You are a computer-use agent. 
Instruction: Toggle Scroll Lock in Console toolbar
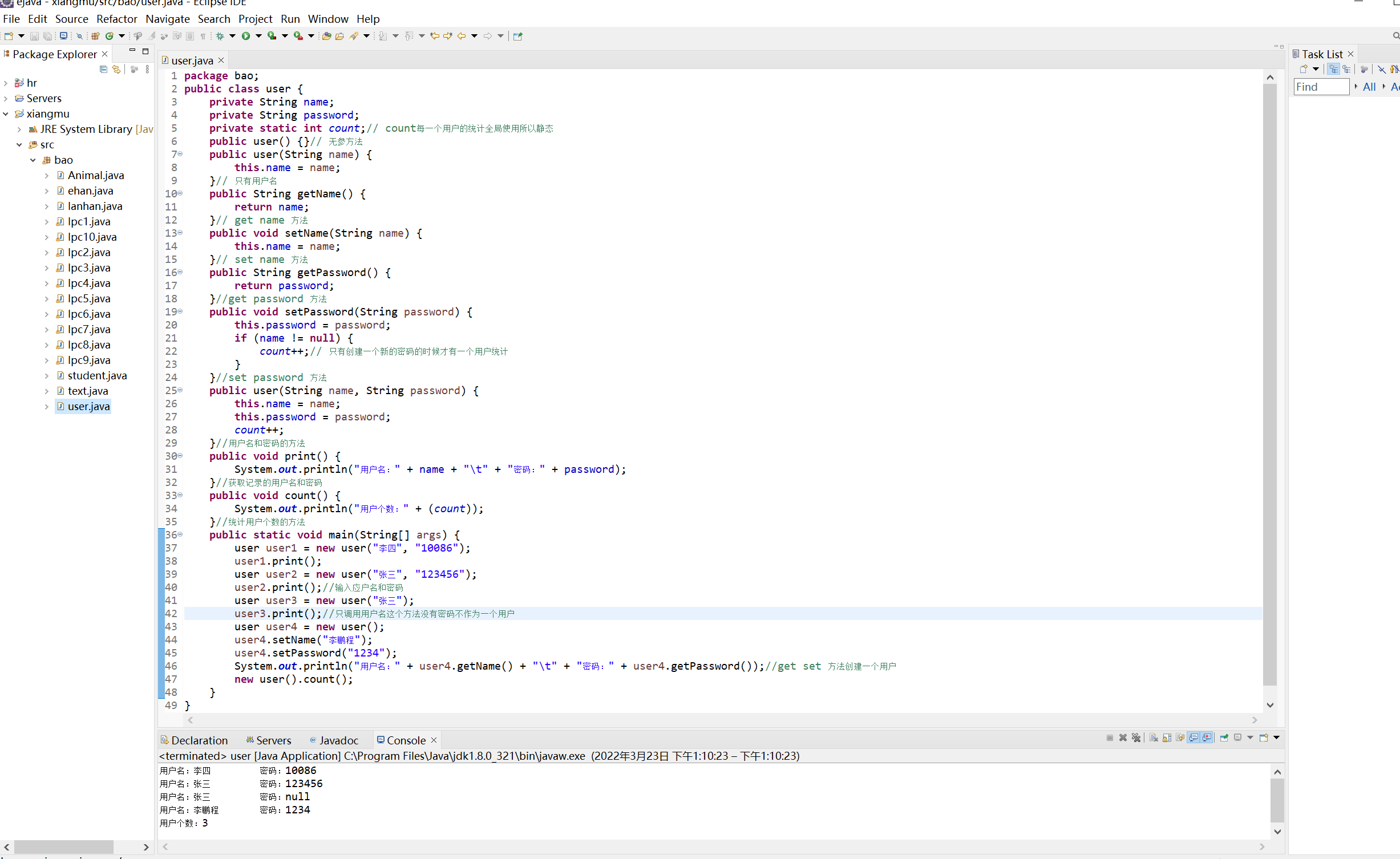(x=1167, y=738)
